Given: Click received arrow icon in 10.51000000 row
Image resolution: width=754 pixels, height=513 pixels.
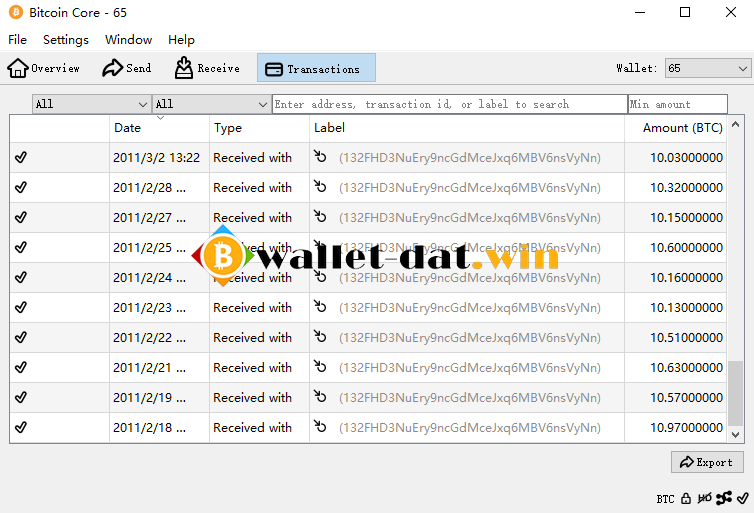Looking at the screenshot, I should tap(320, 337).
